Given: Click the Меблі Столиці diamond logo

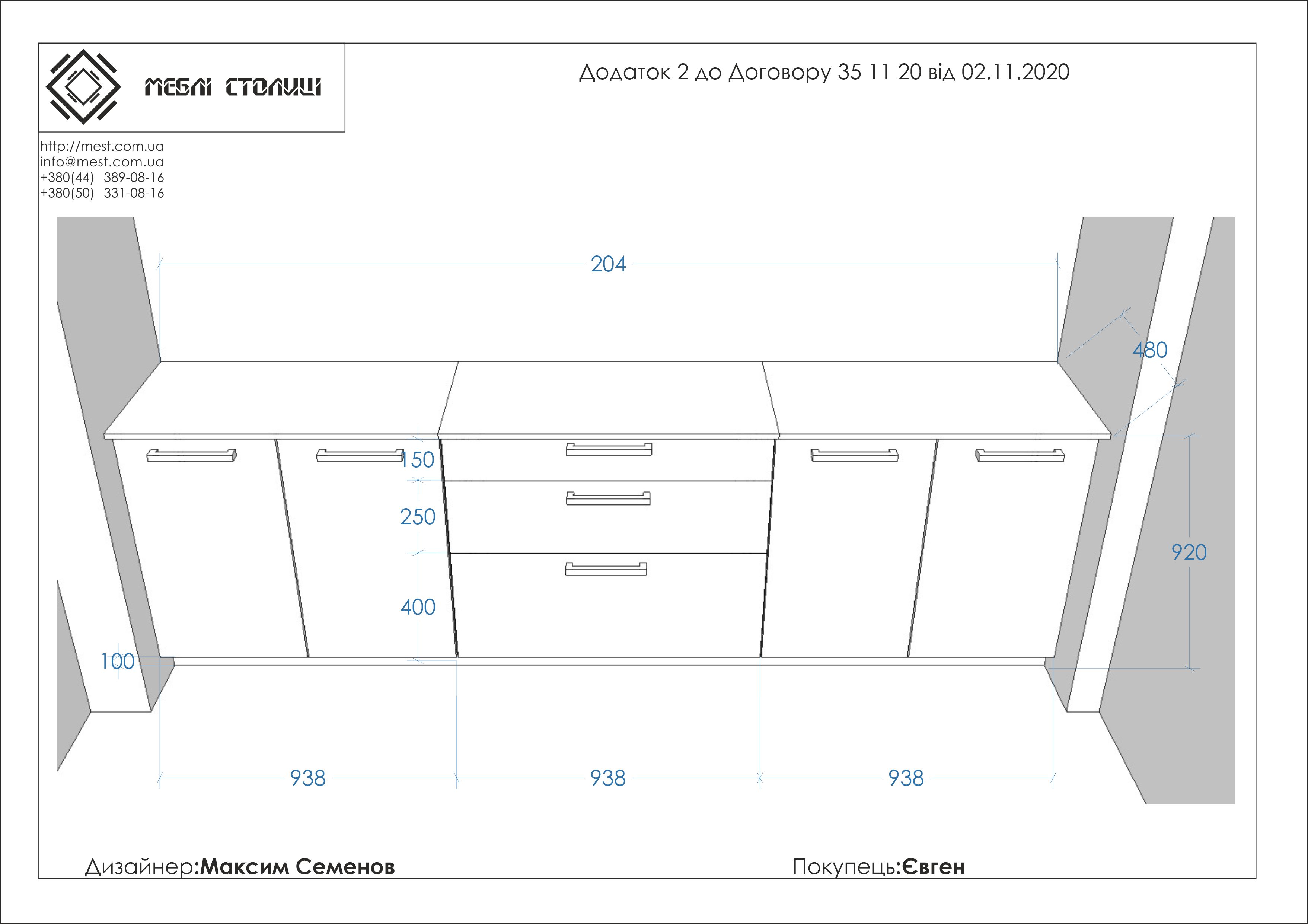Looking at the screenshot, I should [83, 87].
